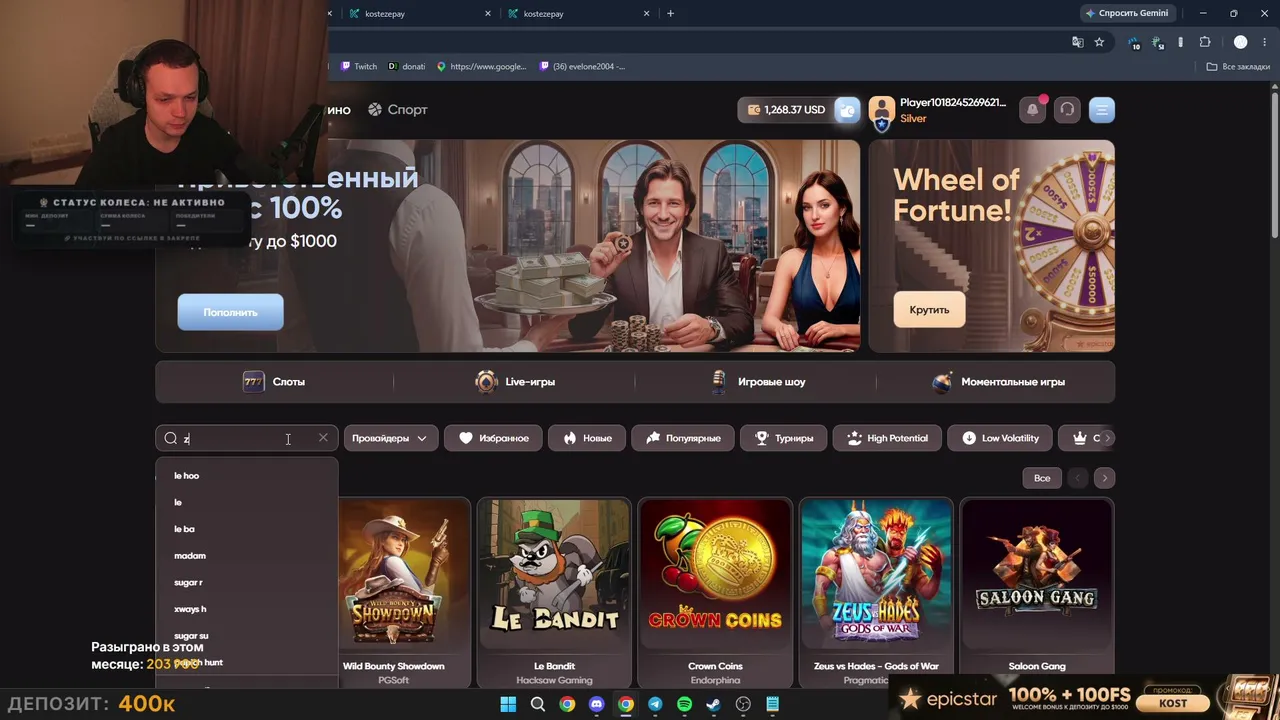
Task: Open the wallet deposit icon beside balance
Action: [847, 110]
